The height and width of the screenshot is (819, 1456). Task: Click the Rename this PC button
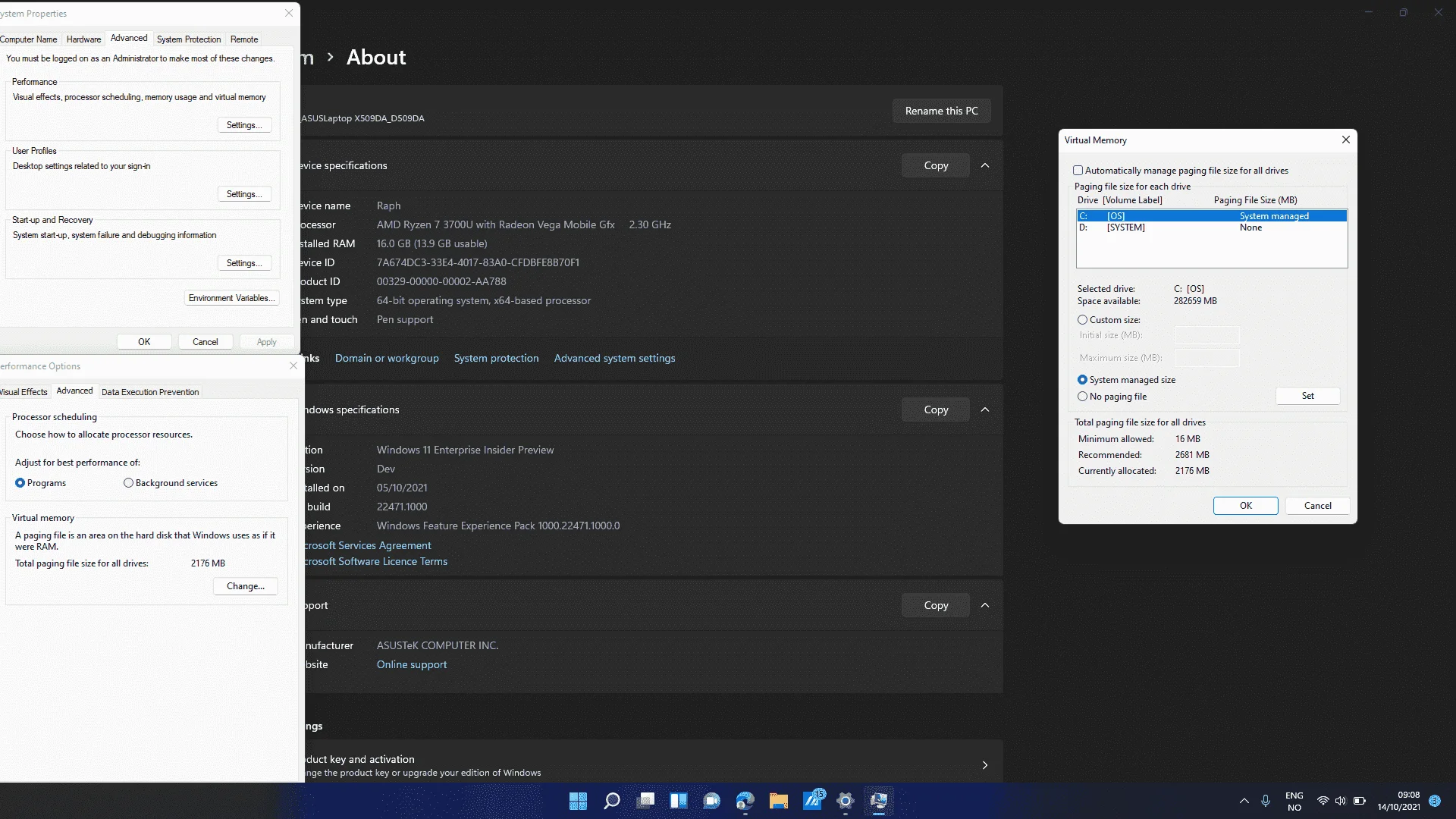(x=942, y=111)
